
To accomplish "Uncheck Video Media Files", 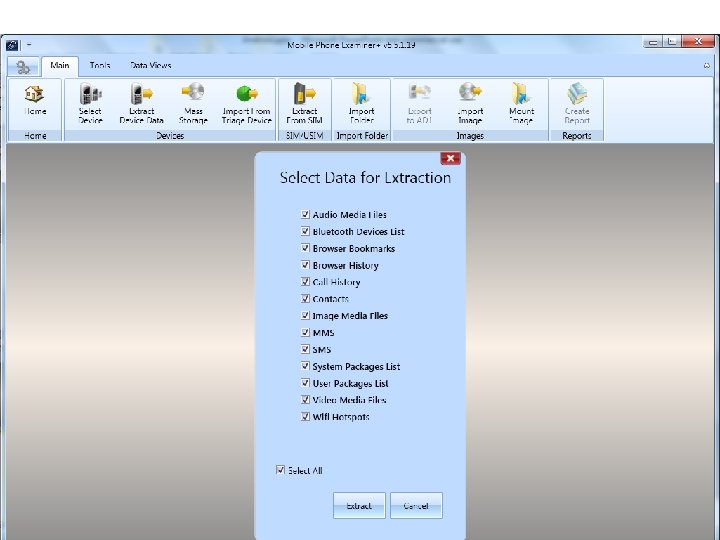I will 305,399.
